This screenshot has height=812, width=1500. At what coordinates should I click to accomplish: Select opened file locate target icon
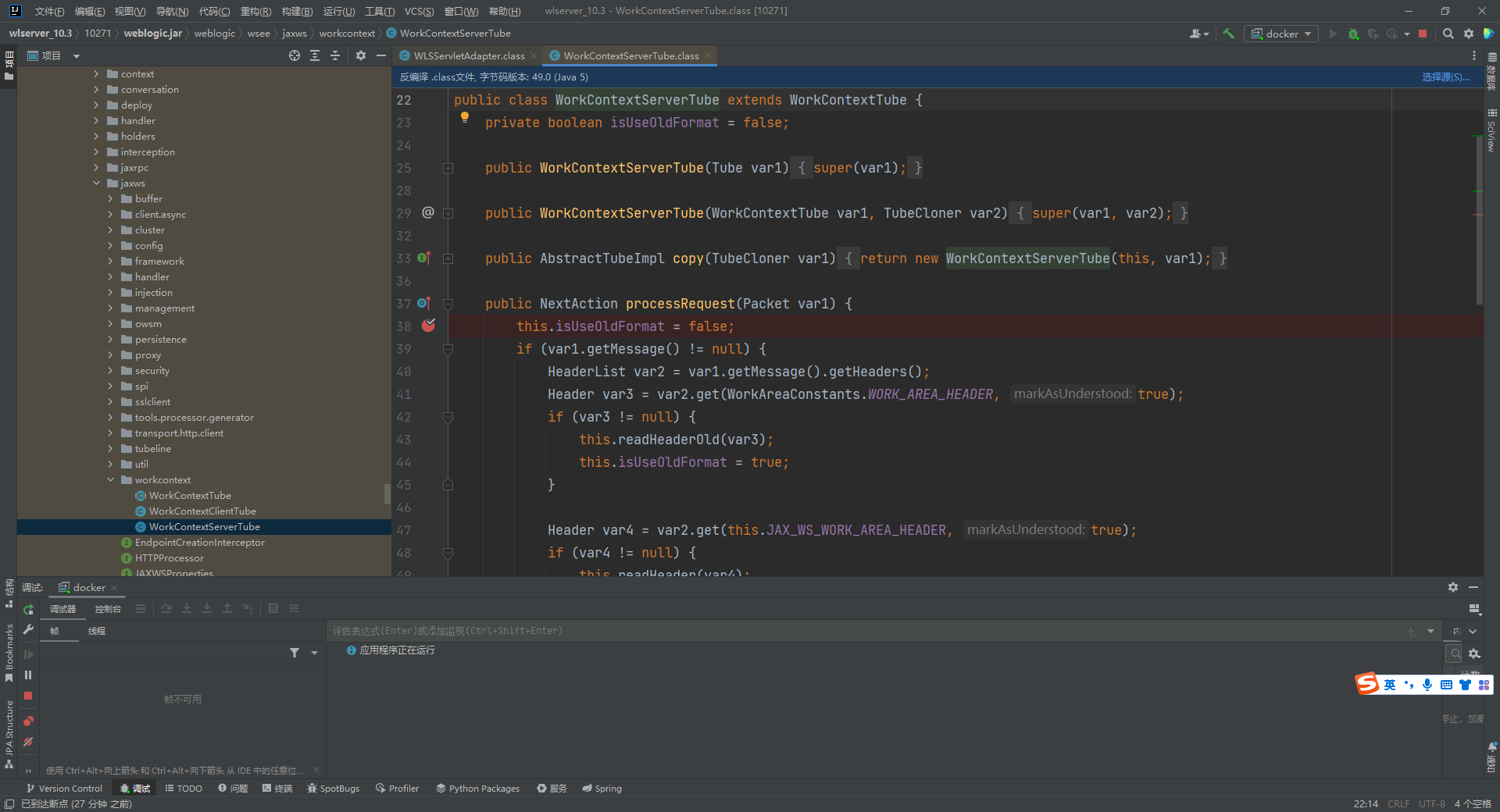pos(295,55)
